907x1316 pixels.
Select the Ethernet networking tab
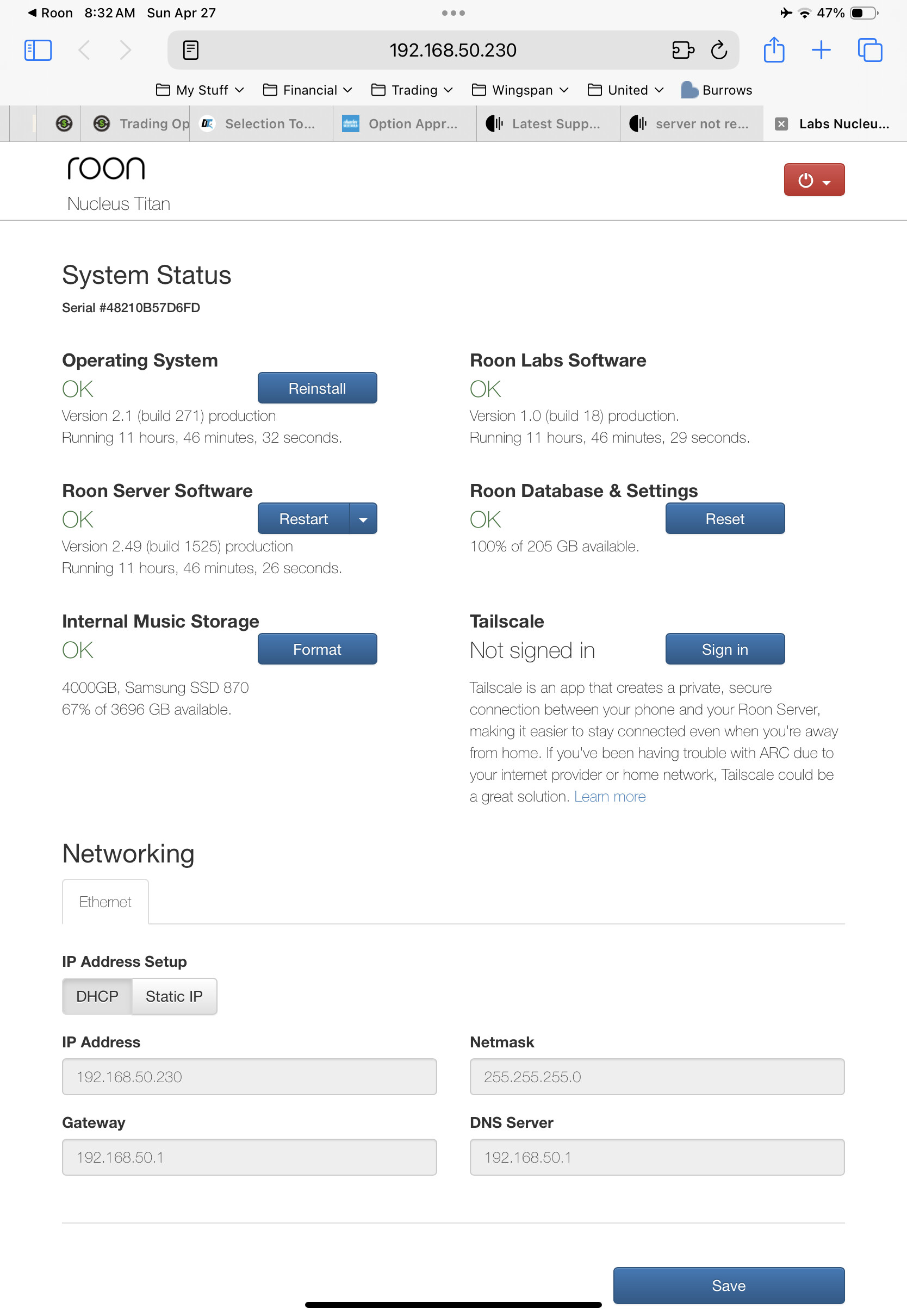click(105, 902)
